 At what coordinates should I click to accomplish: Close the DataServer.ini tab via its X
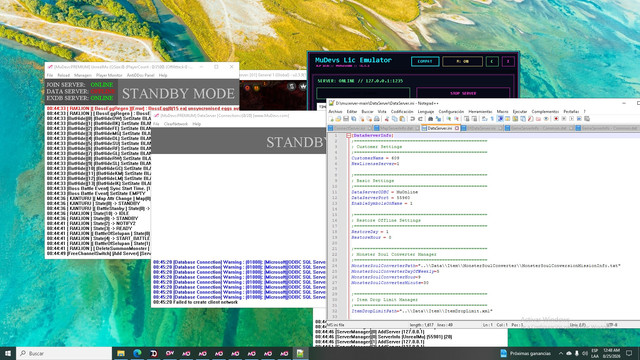(457, 128)
